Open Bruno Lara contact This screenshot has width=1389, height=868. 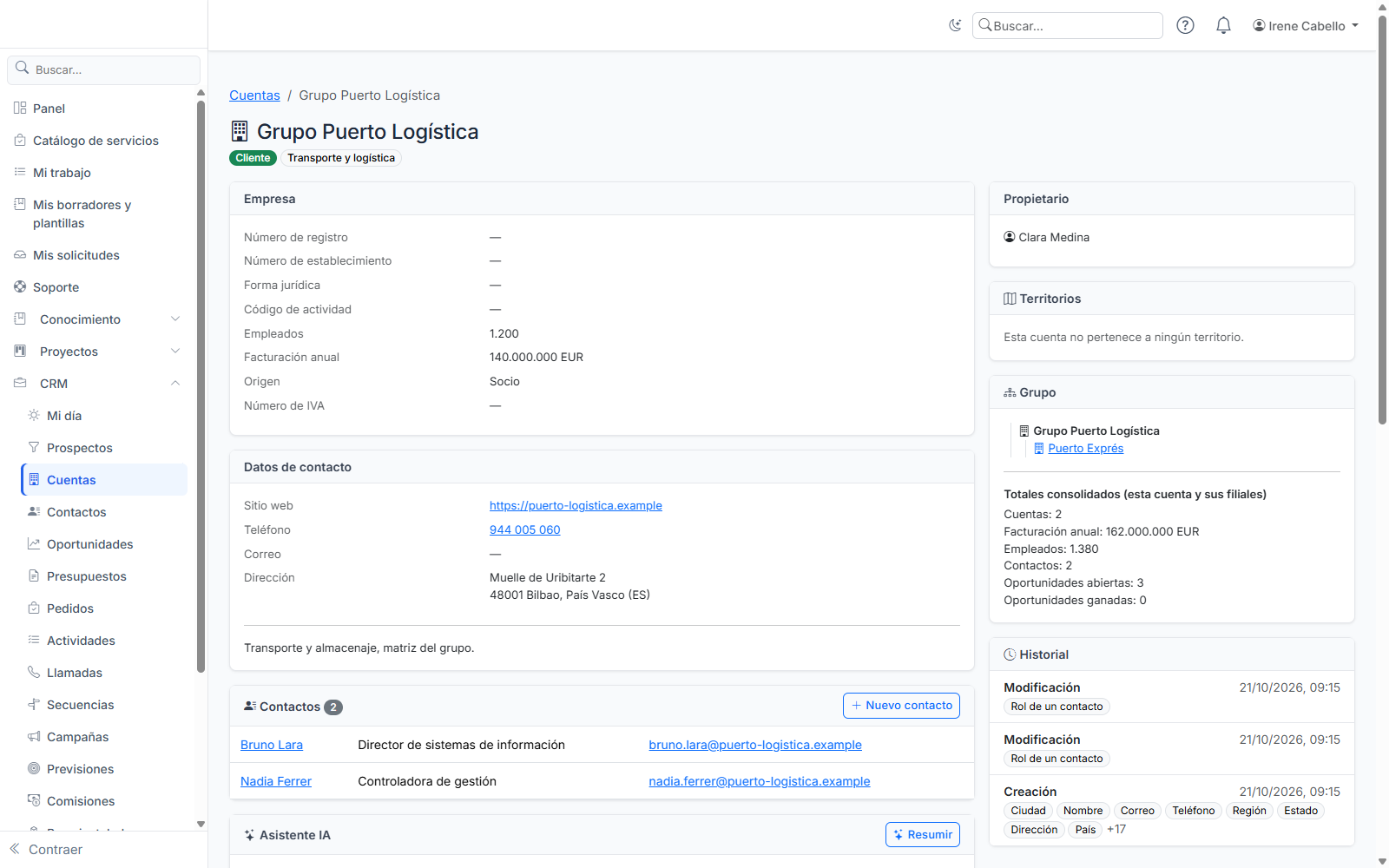coord(272,746)
